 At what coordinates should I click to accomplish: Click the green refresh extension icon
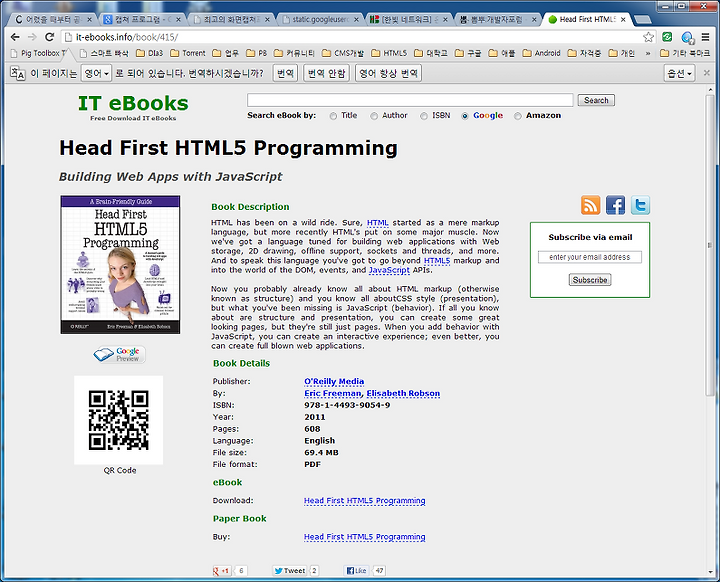pos(668,37)
